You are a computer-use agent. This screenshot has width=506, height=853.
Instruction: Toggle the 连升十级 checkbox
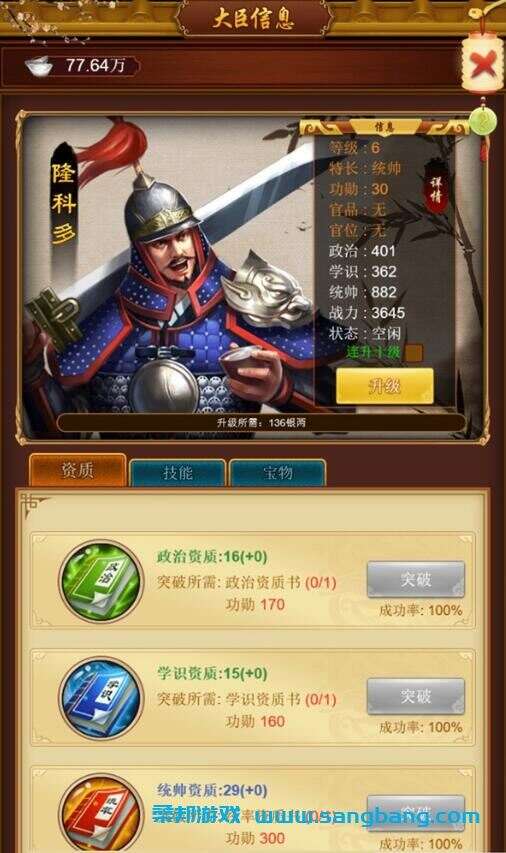pos(414,353)
